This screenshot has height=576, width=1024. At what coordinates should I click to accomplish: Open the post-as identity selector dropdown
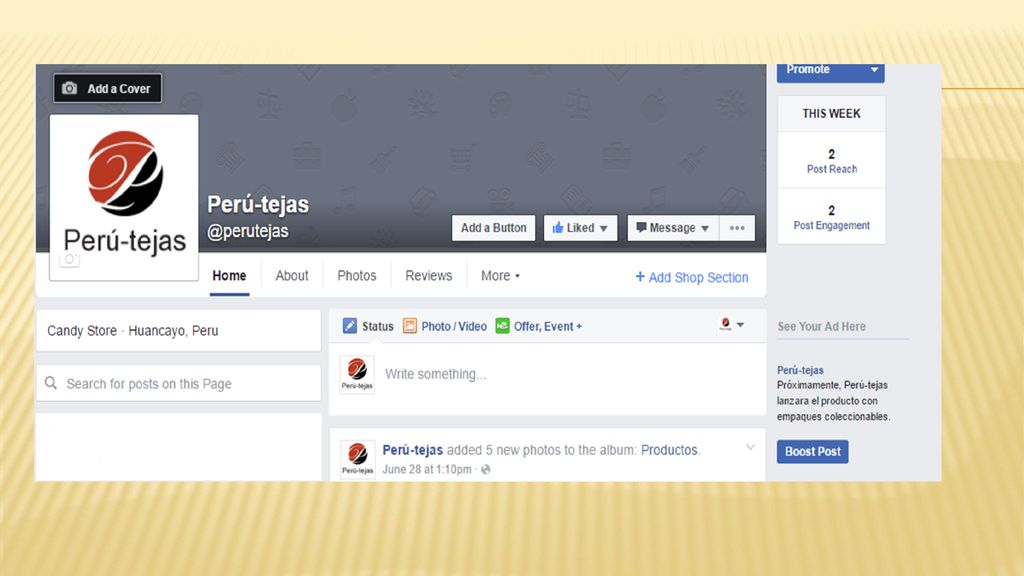pyautogui.click(x=731, y=324)
